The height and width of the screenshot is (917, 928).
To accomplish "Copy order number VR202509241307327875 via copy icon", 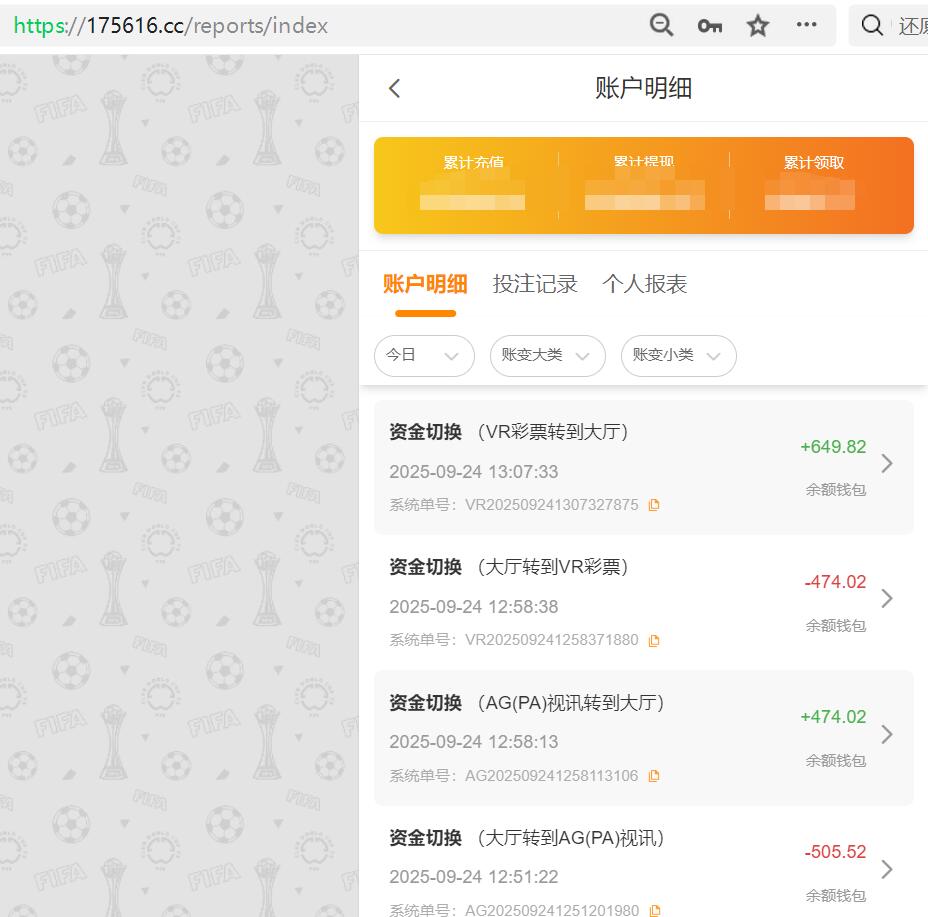I will click(x=655, y=505).
